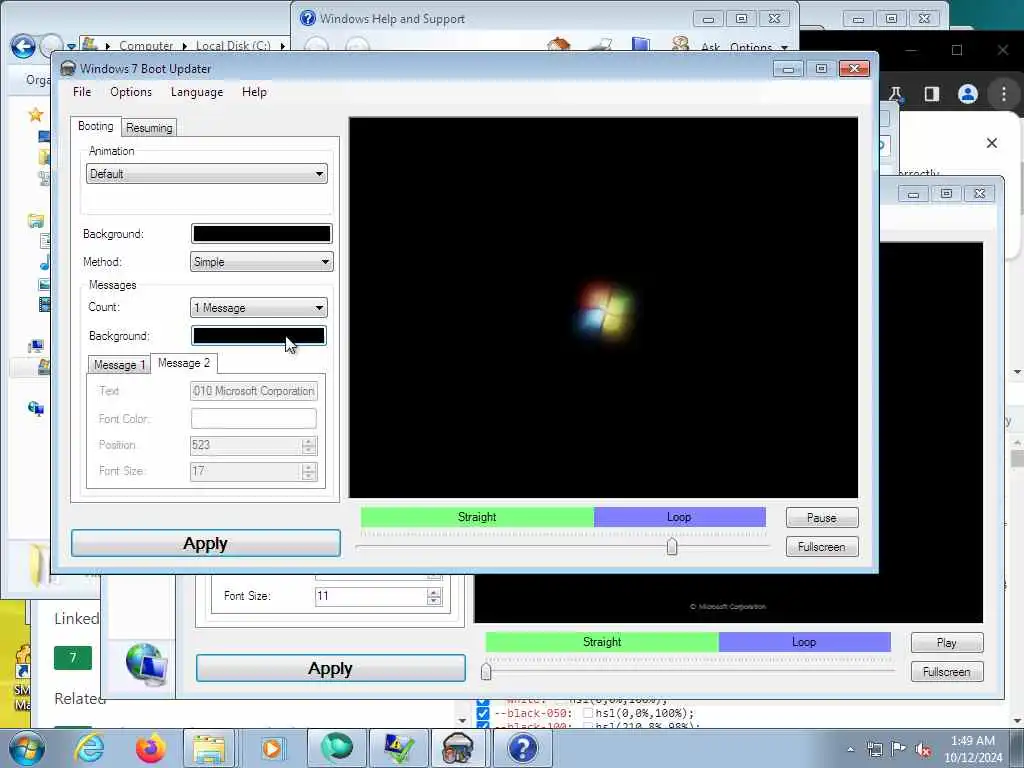
Task: Switch to the Resuming tab
Action: pyautogui.click(x=149, y=128)
